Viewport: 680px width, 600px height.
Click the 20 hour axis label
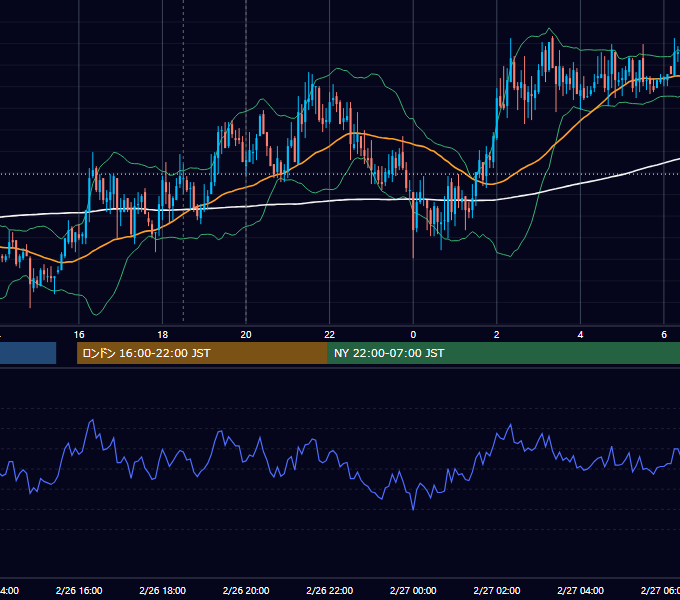tap(246, 335)
